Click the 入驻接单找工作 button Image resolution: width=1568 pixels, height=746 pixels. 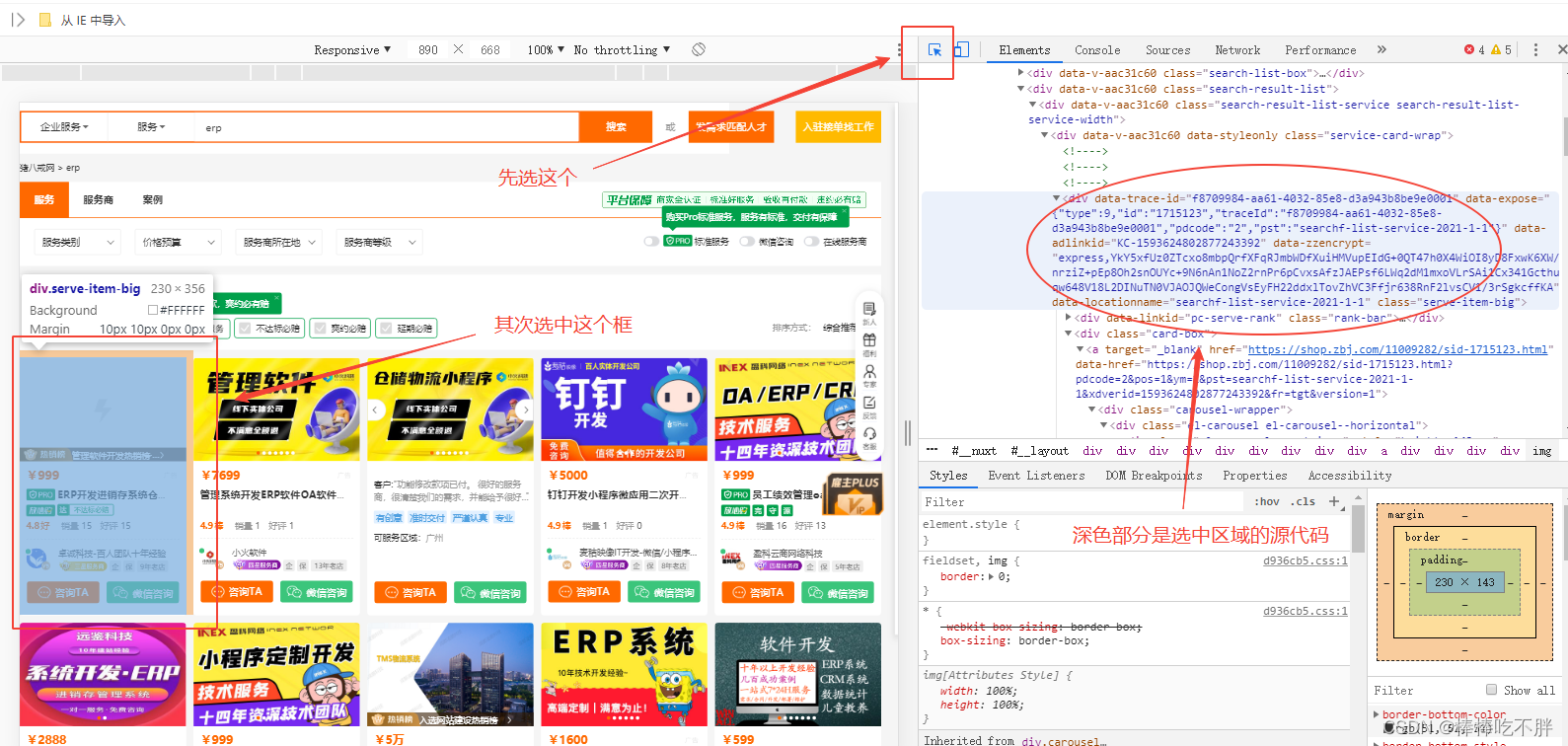tap(838, 126)
